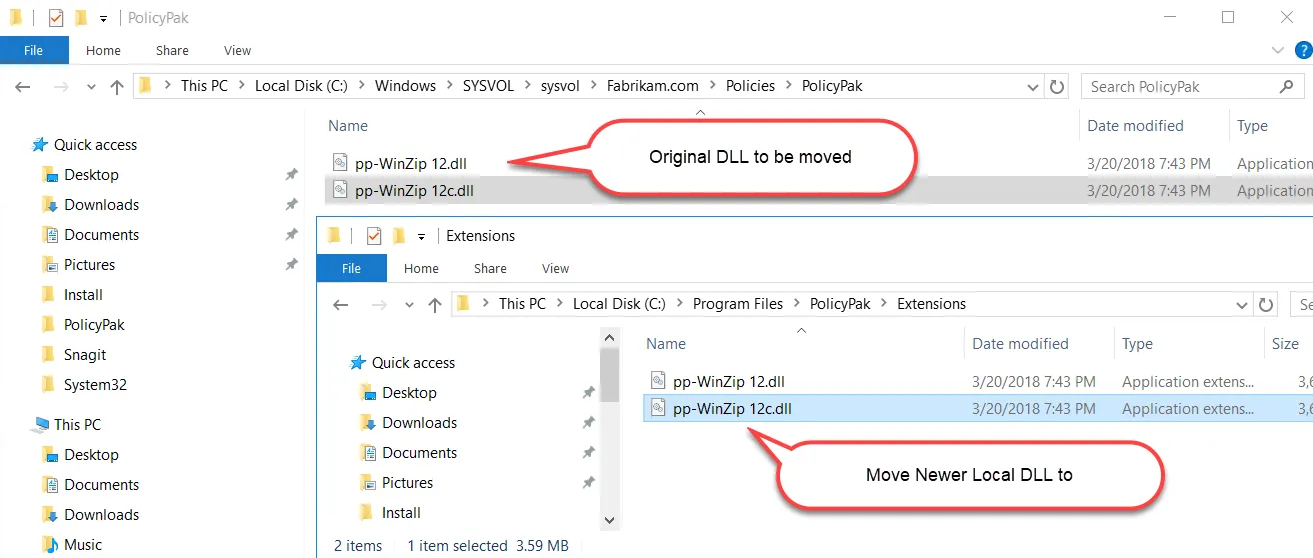Select SYSVOL breadcrumb in address bar
The width and height of the screenshot is (1313, 558).
tap(488, 86)
